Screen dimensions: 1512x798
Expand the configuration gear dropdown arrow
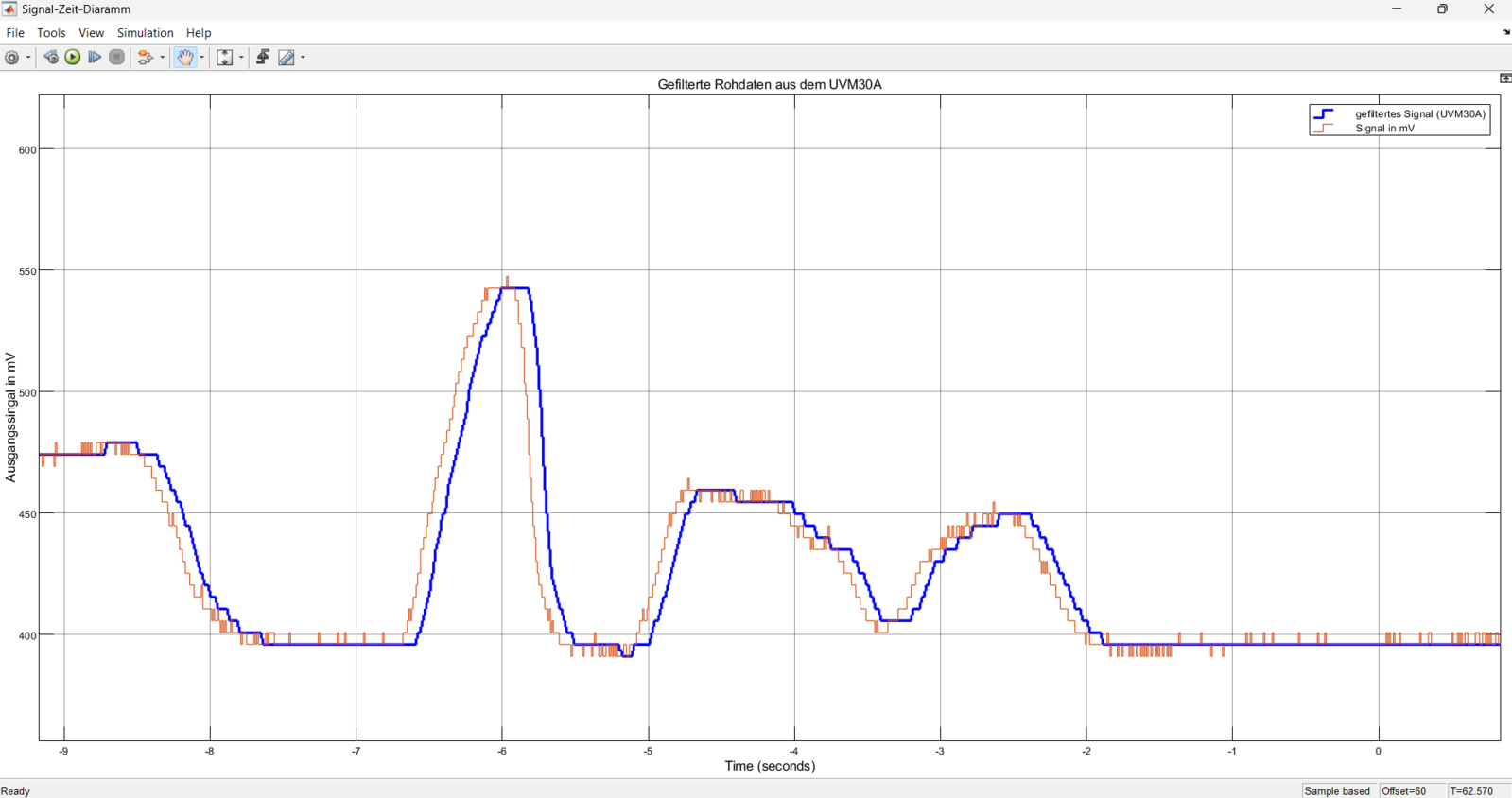click(28, 58)
